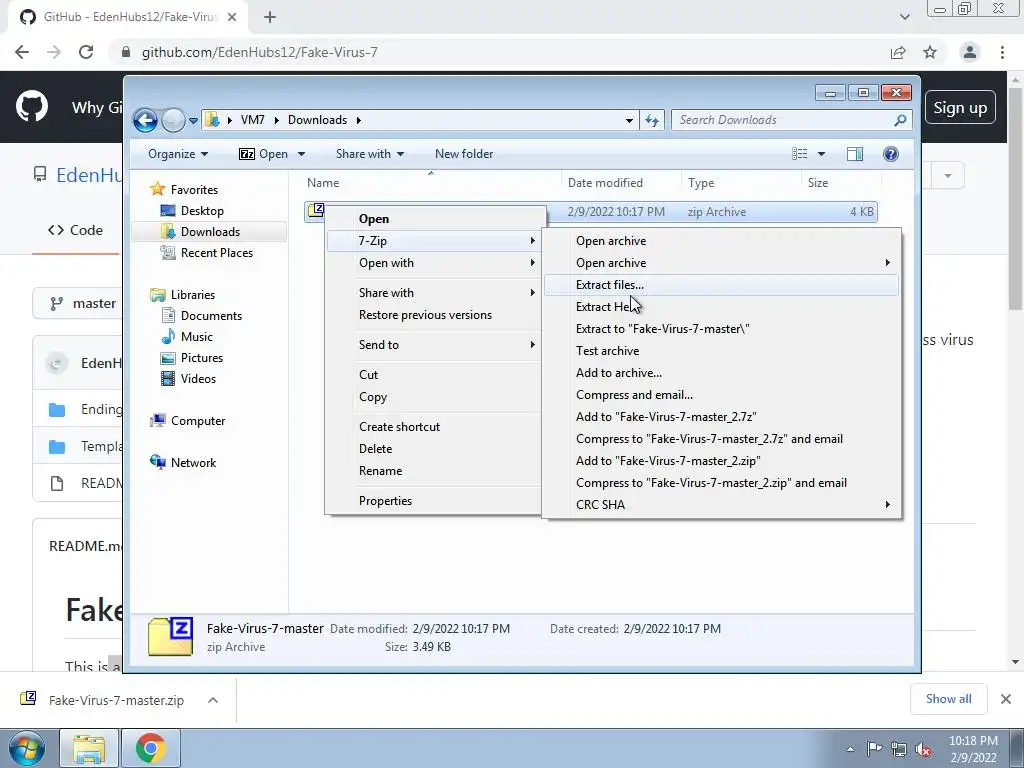This screenshot has height=768, width=1024.
Task: Click Create shortcut menu entry
Action: 434,426
